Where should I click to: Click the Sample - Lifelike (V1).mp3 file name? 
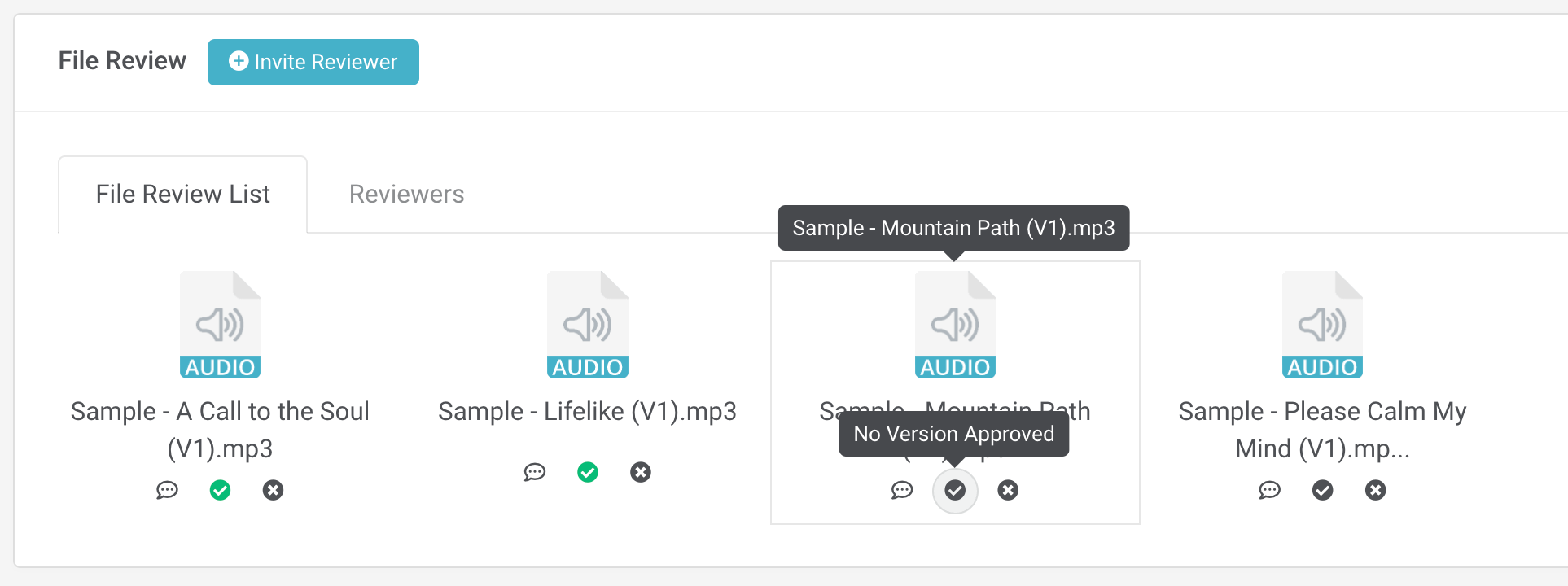click(x=587, y=412)
